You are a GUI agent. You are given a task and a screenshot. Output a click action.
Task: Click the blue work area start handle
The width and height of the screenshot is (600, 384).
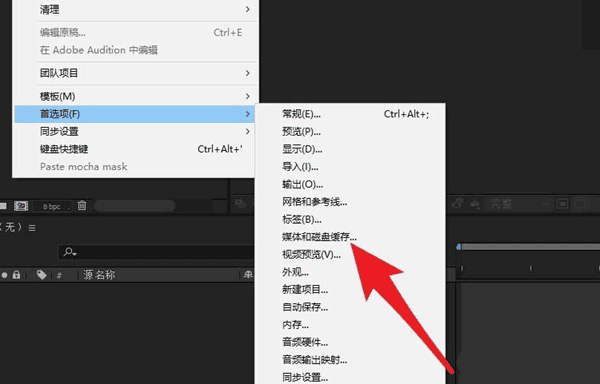[x=459, y=247]
